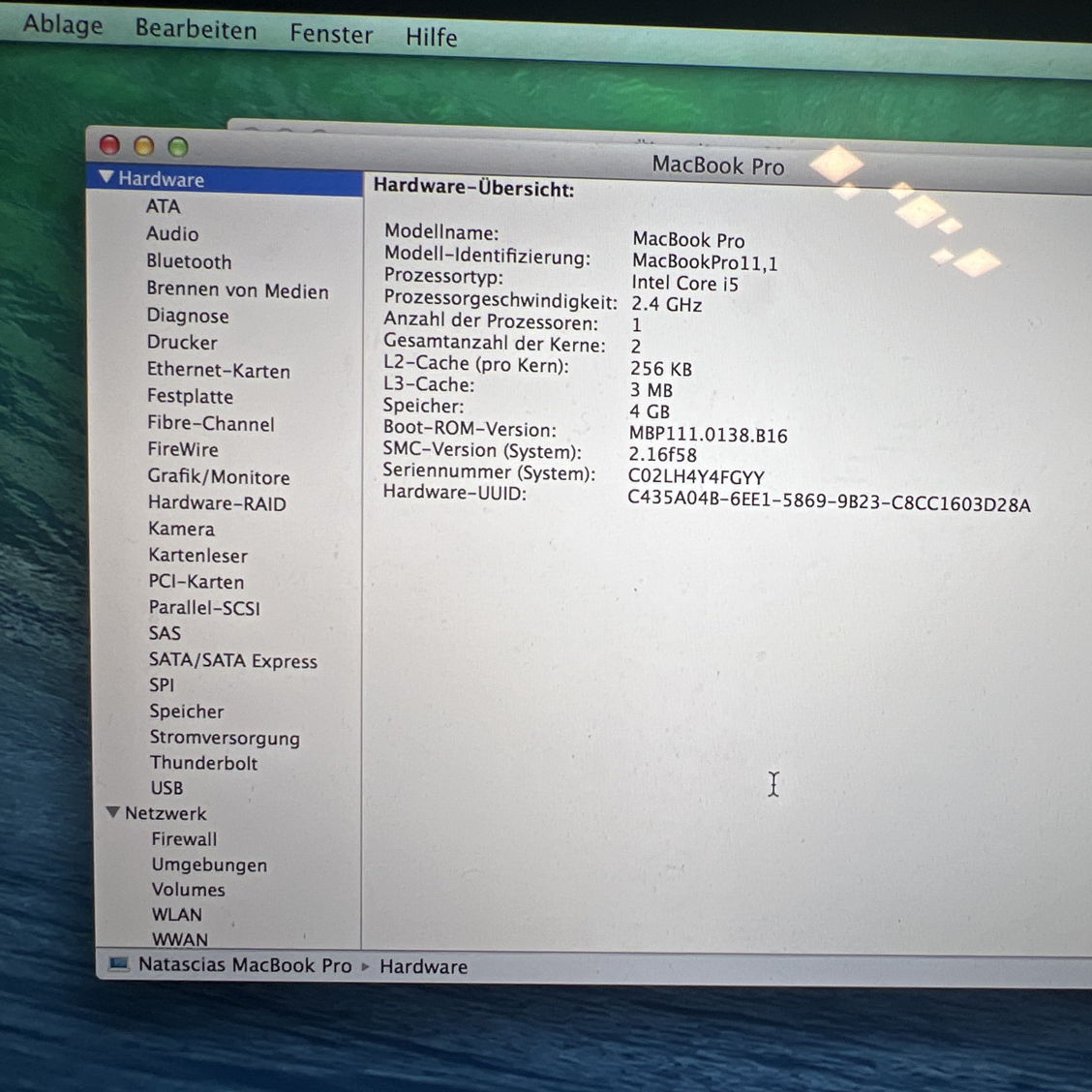1092x1092 pixels.
Task: Open the Hilfe menu
Action: click(x=431, y=37)
